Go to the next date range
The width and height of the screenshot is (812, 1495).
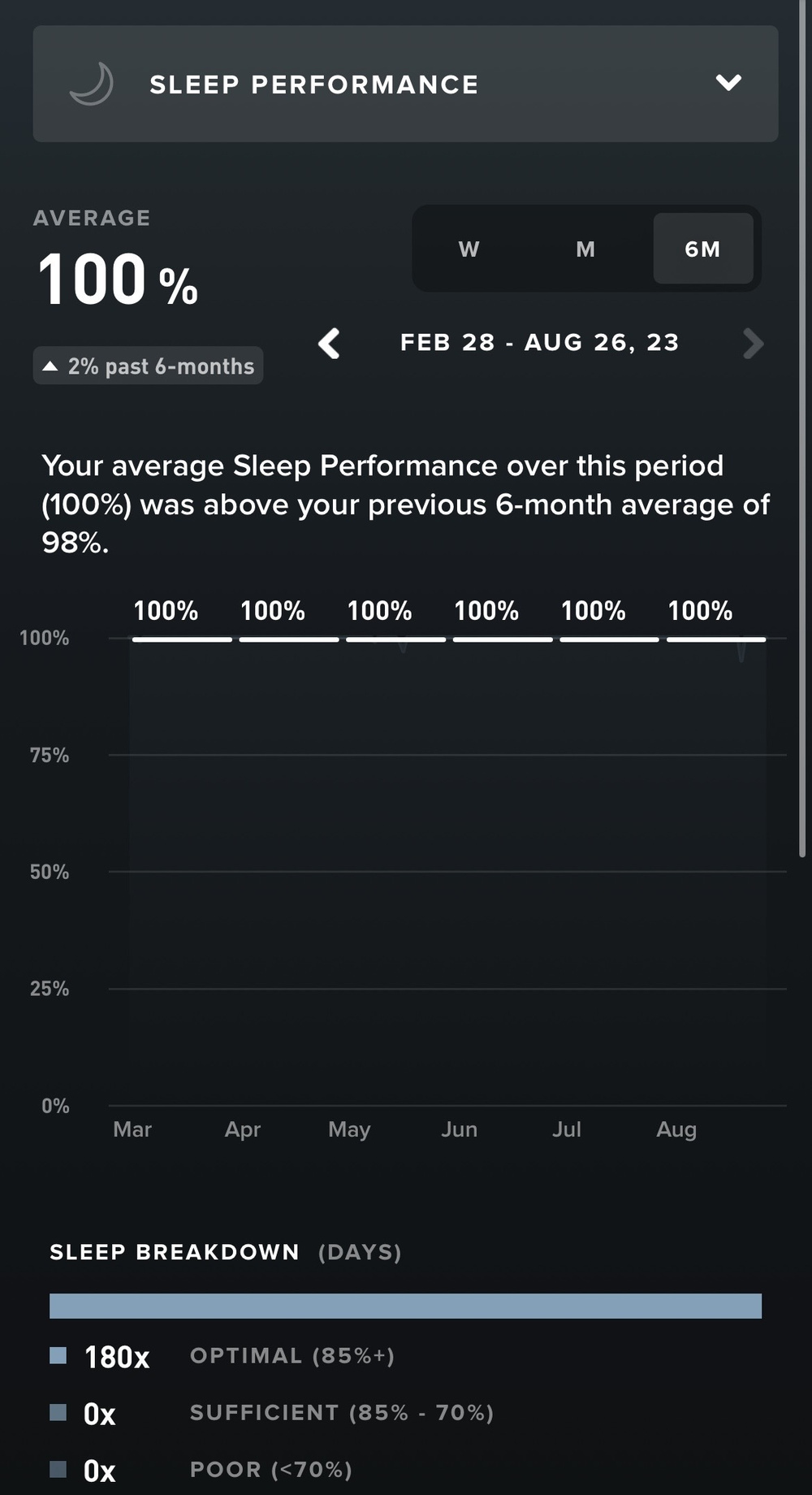(x=753, y=343)
